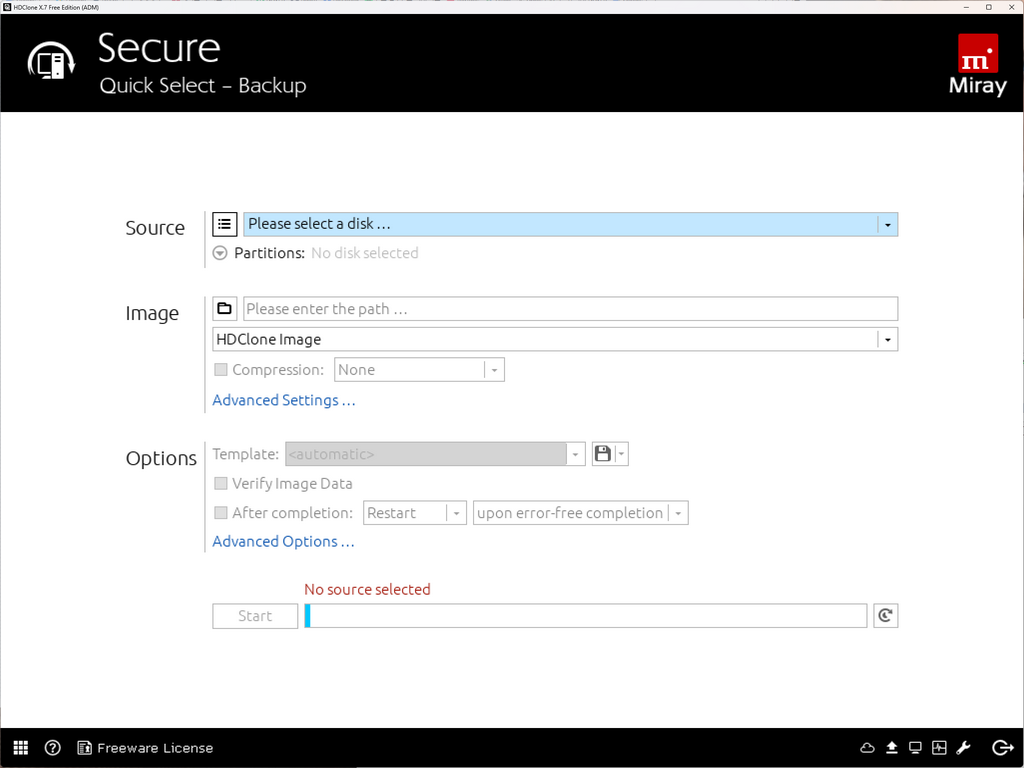The width and height of the screenshot is (1024, 768).
Task: Click the Advanced Settings link
Action: click(284, 400)
